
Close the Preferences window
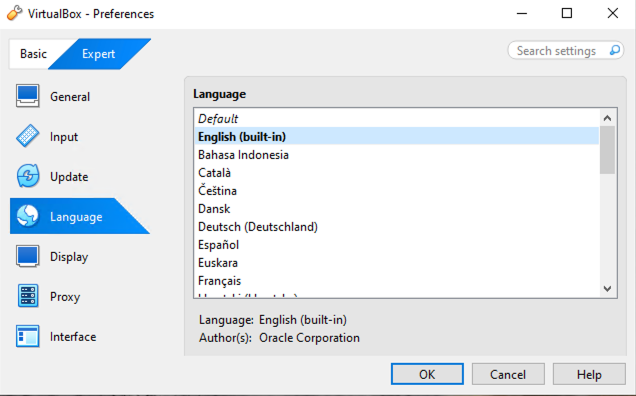[x=612, y=13]
